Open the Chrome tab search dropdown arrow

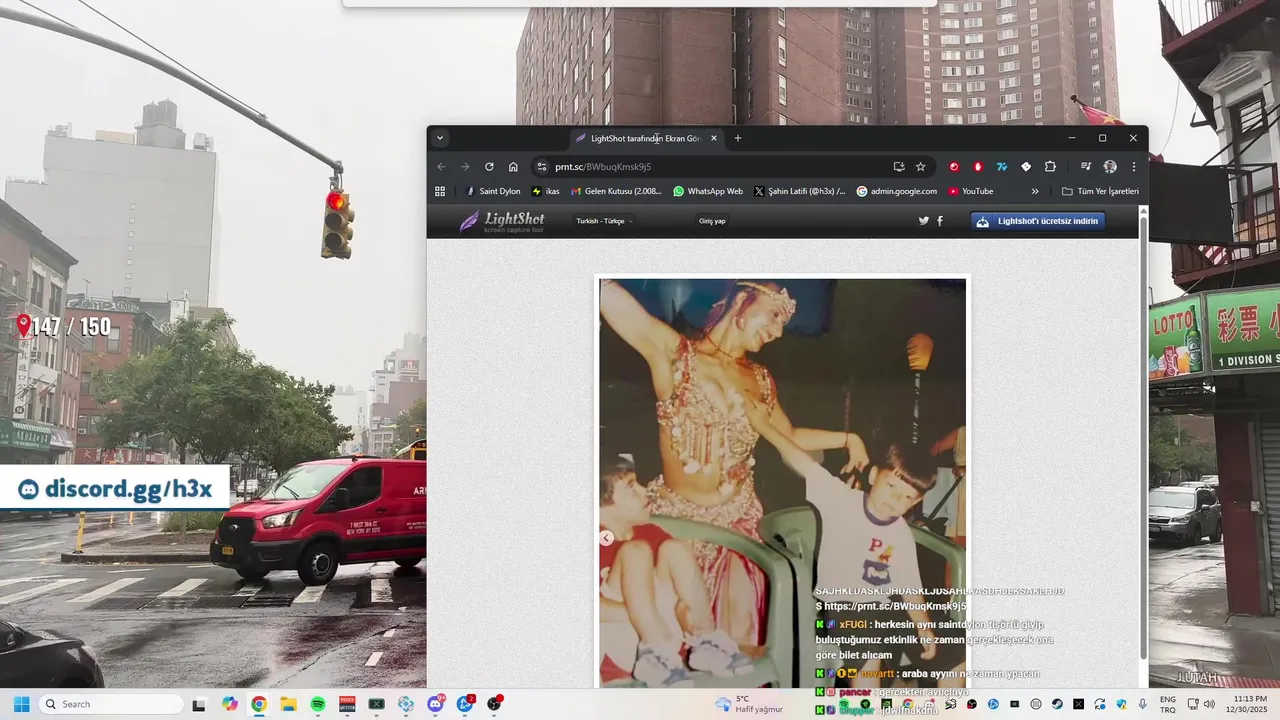(x=440, y=138)
